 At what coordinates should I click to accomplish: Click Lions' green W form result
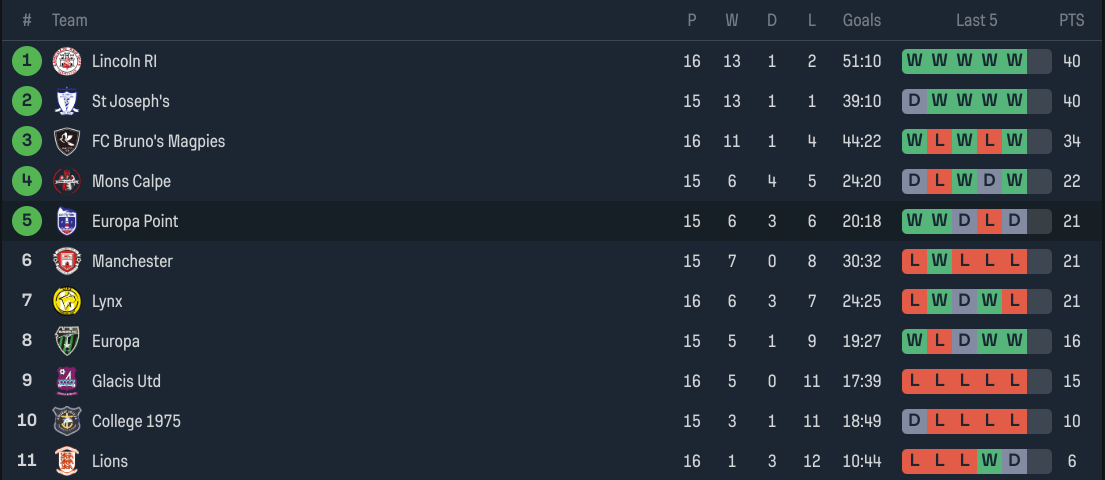[989, 461]
